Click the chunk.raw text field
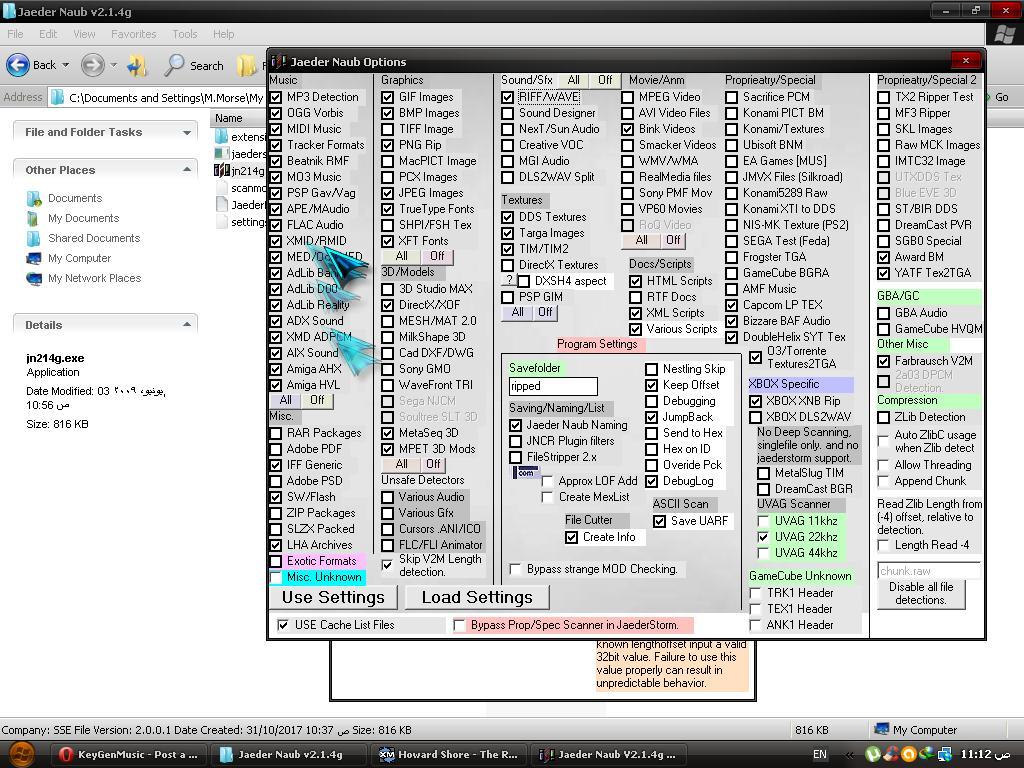The width and height of the screenshot is (1024, 768). click(x=929, y=571)
